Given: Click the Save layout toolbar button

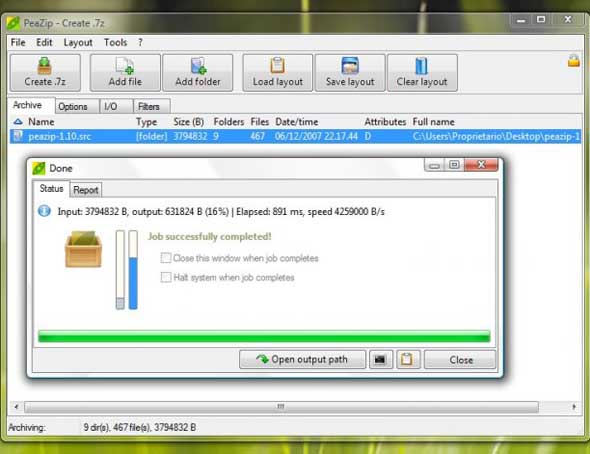Looking at the screenshot, I should pos(350,73).
